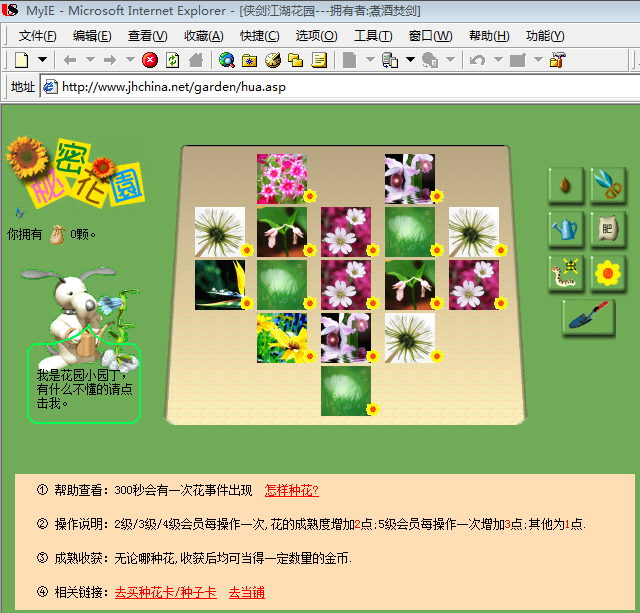
Task: Go forward with the Forward arrow
Action: (x=110, y=60)
